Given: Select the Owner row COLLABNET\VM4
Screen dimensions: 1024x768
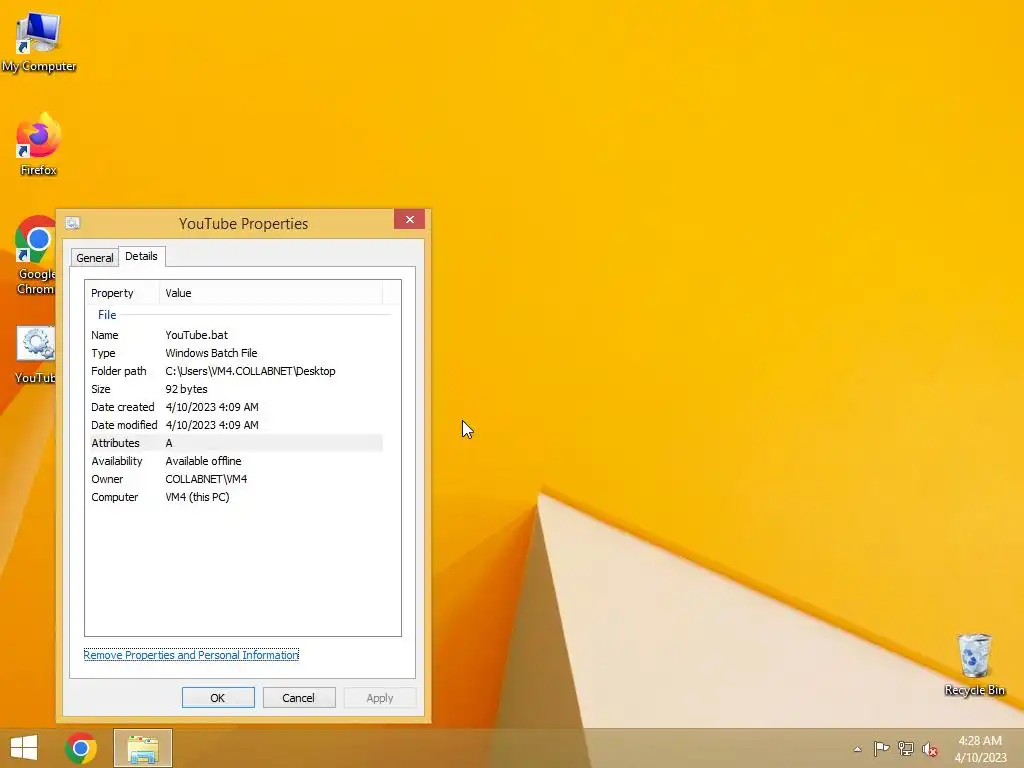Looking at the screenshot, I should pyautogui.click(x=236, y=479).
